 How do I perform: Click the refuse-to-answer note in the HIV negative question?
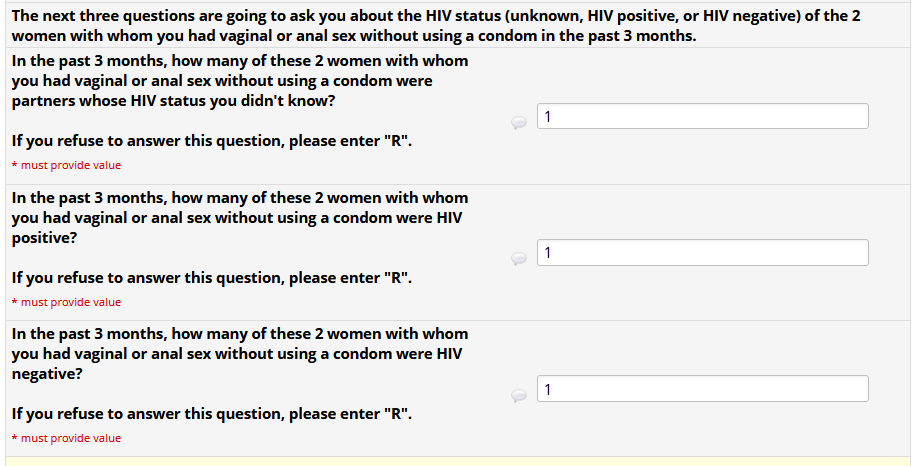tap(211, 413)
